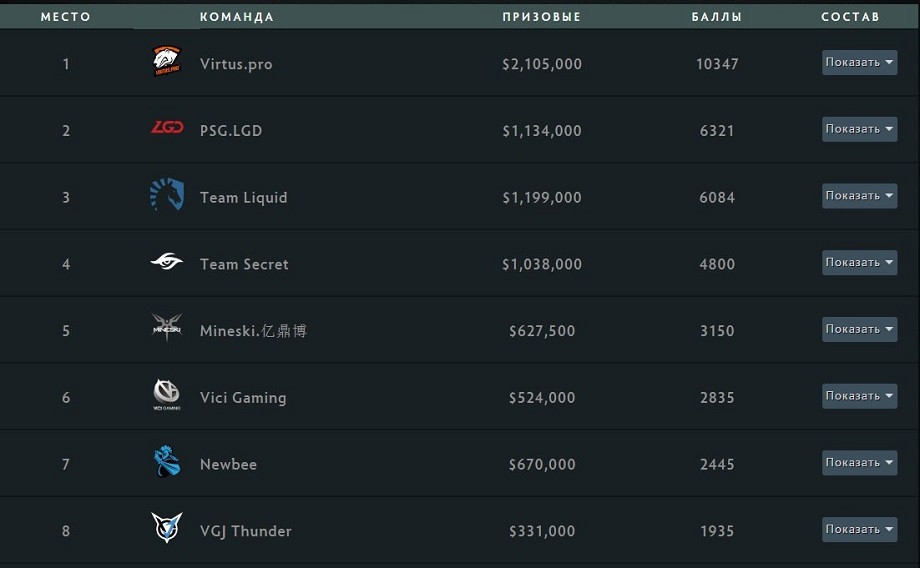The image size is (920, 568).
Task: Expand roster dropdown for PSG.LGD
Action: [x=859, y=129]
